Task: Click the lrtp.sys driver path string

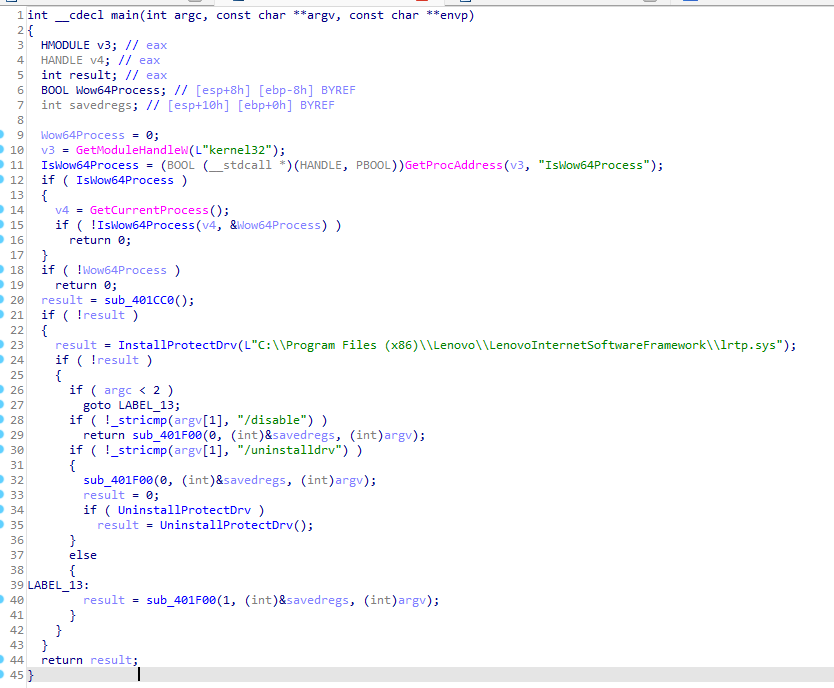Action: [x=520, y=345]
